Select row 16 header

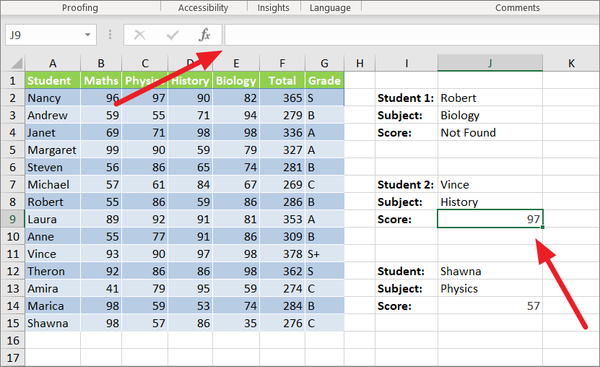(x=13, y=341)
